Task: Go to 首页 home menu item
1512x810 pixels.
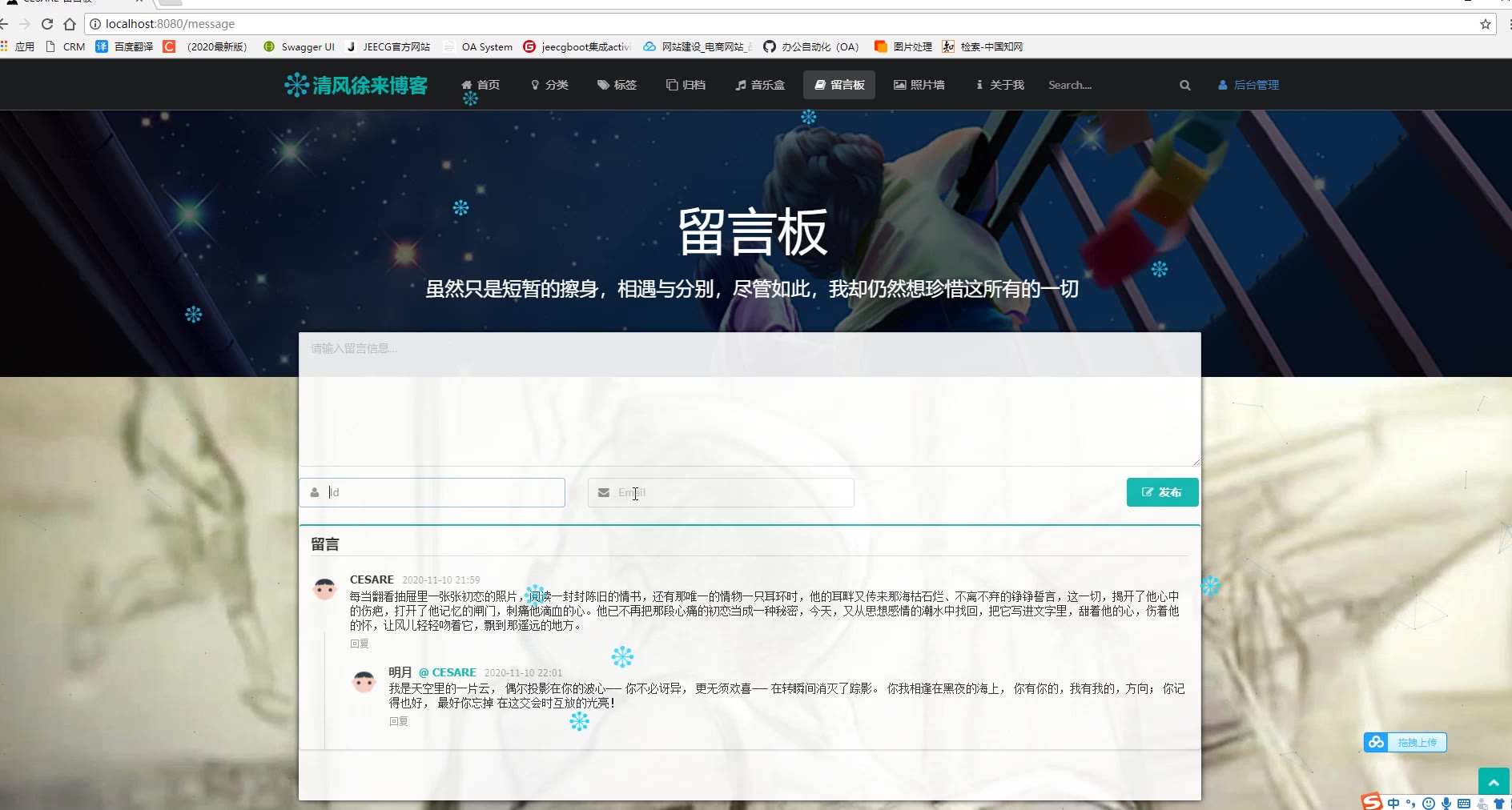Action: [x=481, y=85]
